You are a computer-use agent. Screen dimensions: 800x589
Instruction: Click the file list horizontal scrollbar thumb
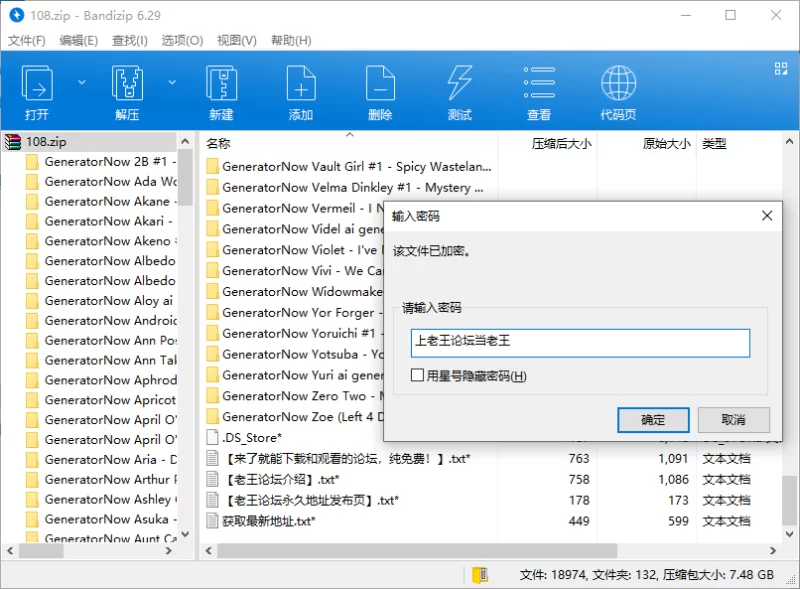pos(417,551)
